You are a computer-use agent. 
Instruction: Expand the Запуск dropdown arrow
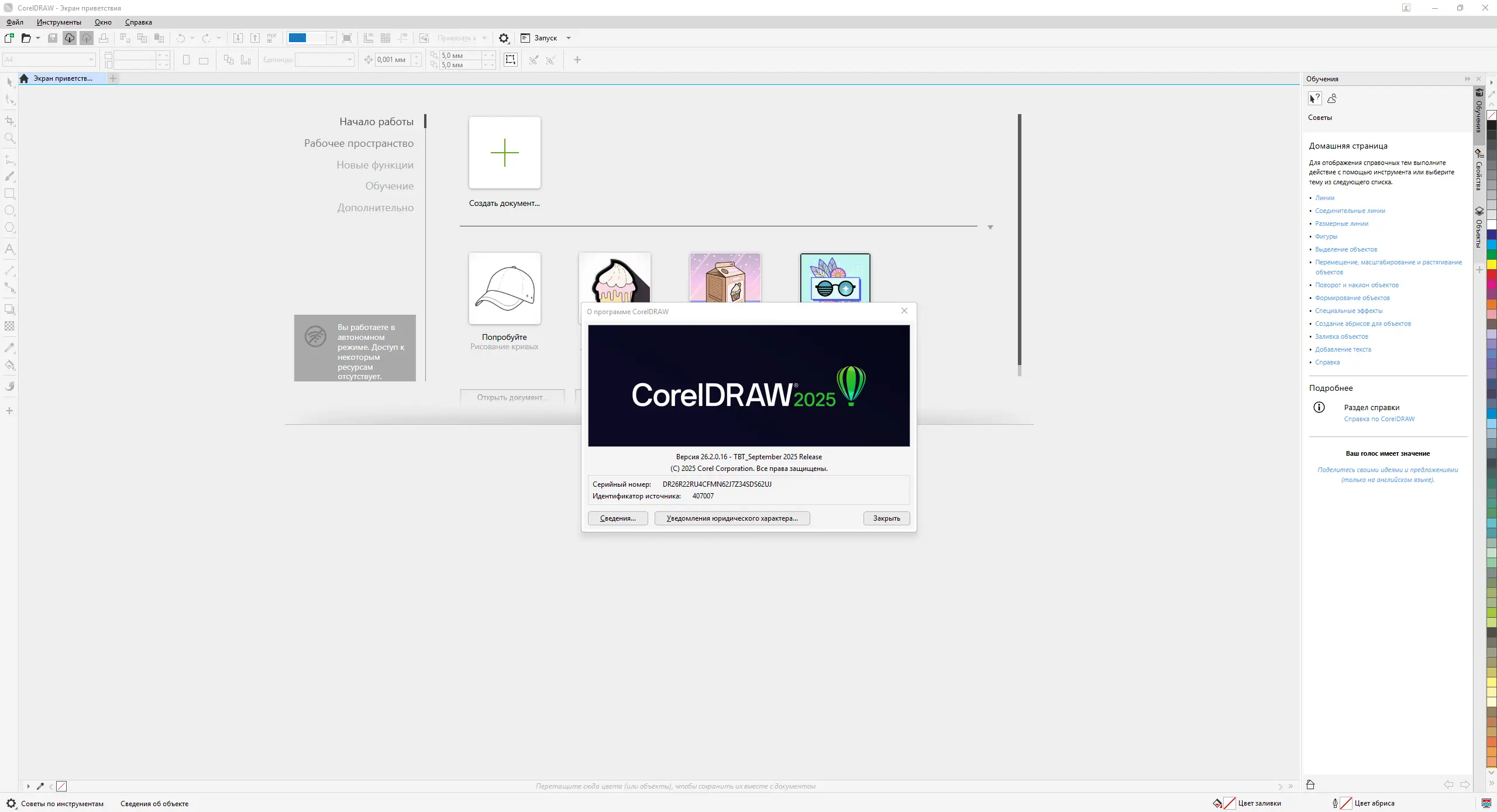(x=569, y=38)
